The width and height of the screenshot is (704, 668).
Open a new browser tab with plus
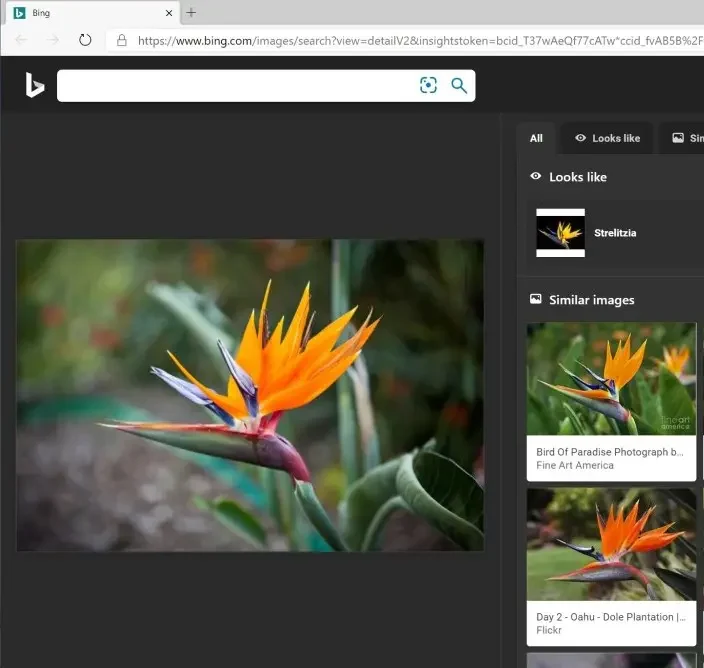click(x=191, y=13)
